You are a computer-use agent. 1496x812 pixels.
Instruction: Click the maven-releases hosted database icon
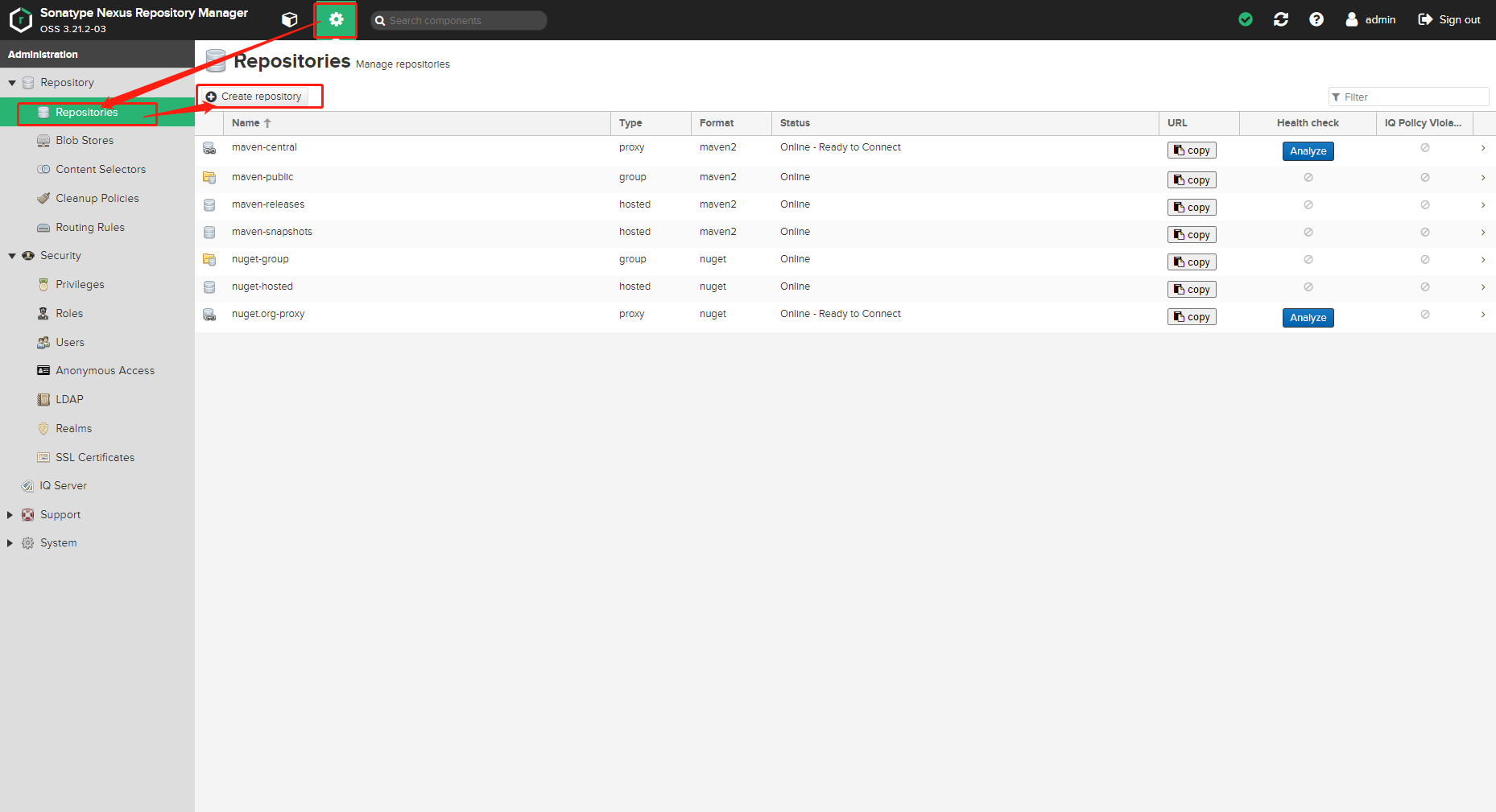(209, 205)
